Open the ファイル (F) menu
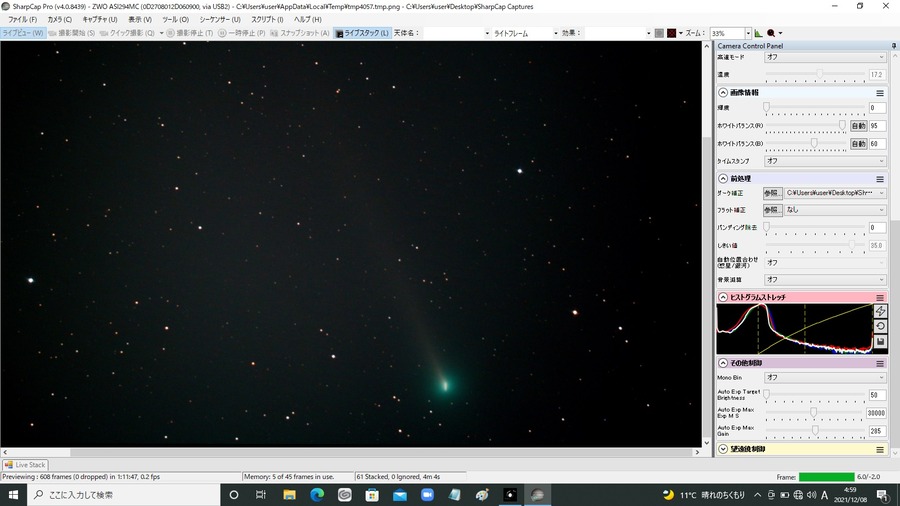The image size is (900, 506). pyautogui.click(x=22, y=20)
